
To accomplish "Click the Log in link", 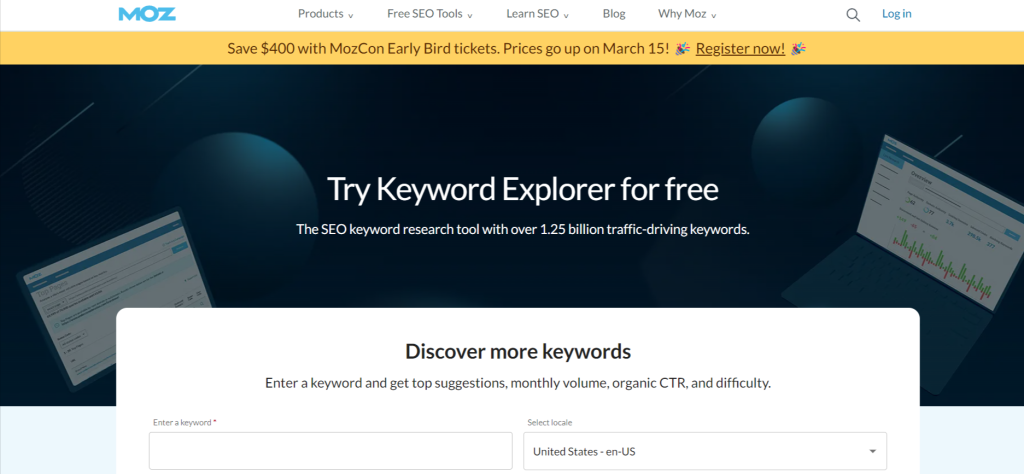I will click(897, 14).
